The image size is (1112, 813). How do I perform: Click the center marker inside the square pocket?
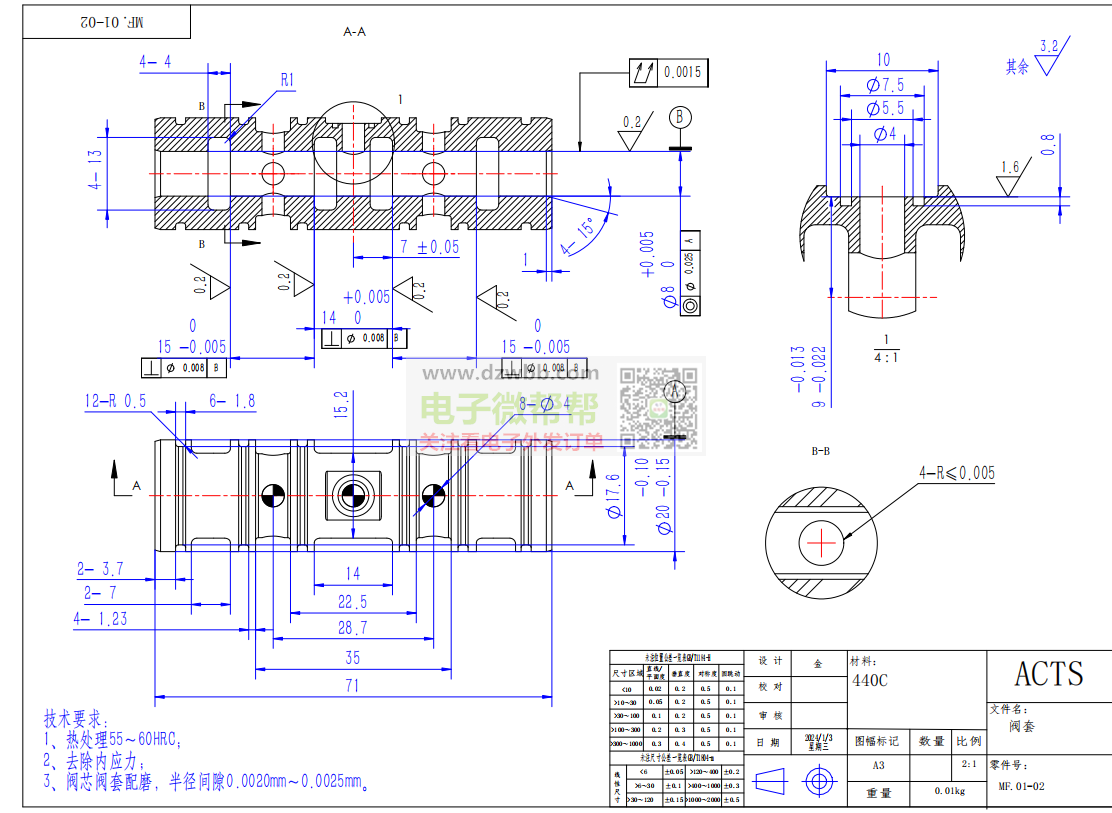click(350, 493)
